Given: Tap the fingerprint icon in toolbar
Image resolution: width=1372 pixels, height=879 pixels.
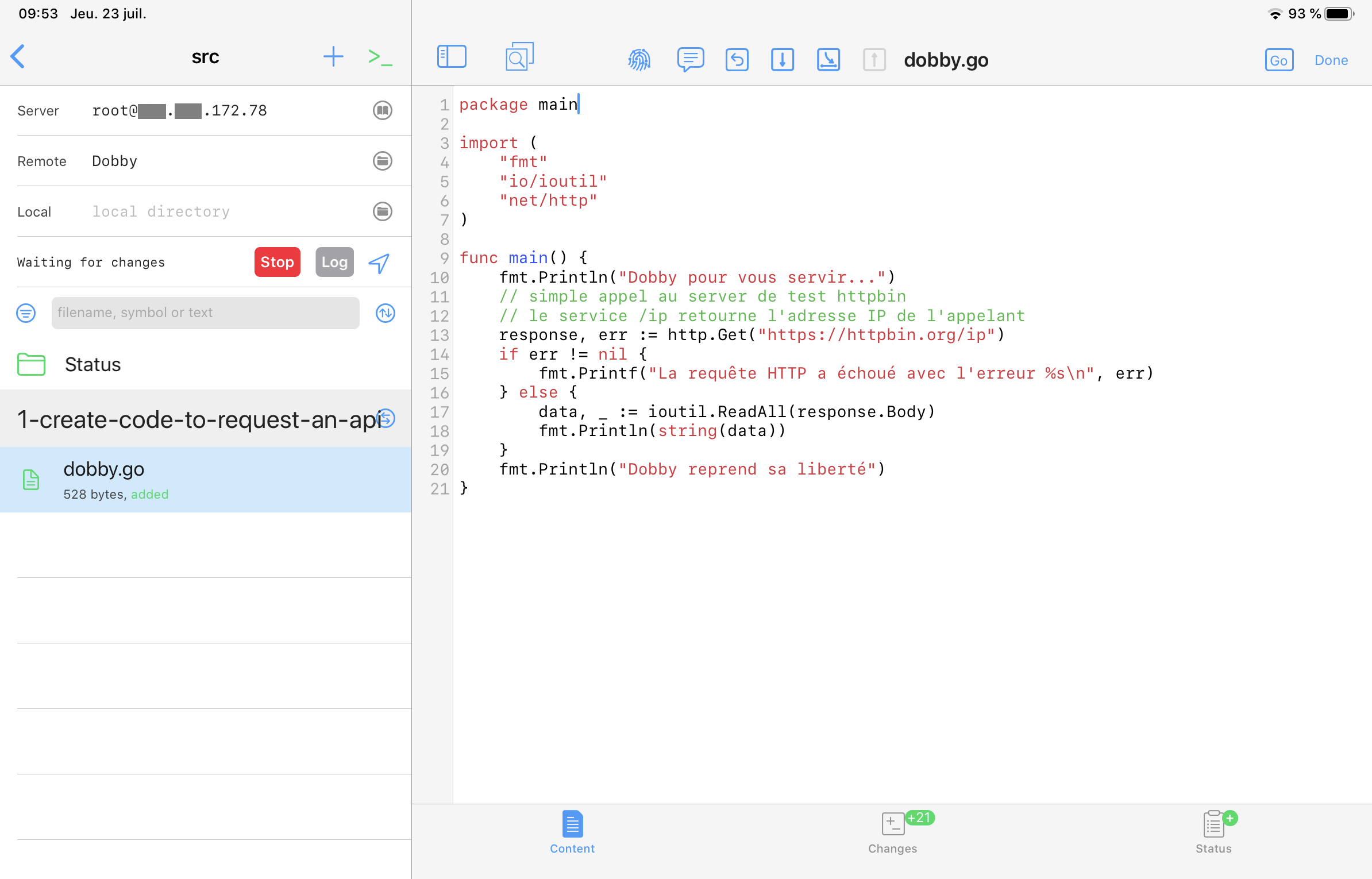Looking at the screenshot, I should [639, 60].
